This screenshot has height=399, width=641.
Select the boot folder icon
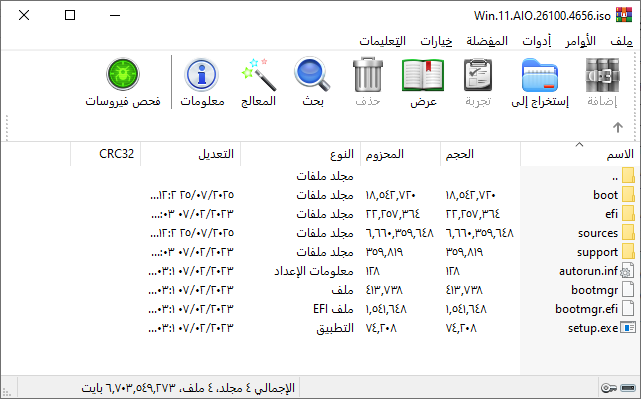pyautogui.click(x=628, y=195)
